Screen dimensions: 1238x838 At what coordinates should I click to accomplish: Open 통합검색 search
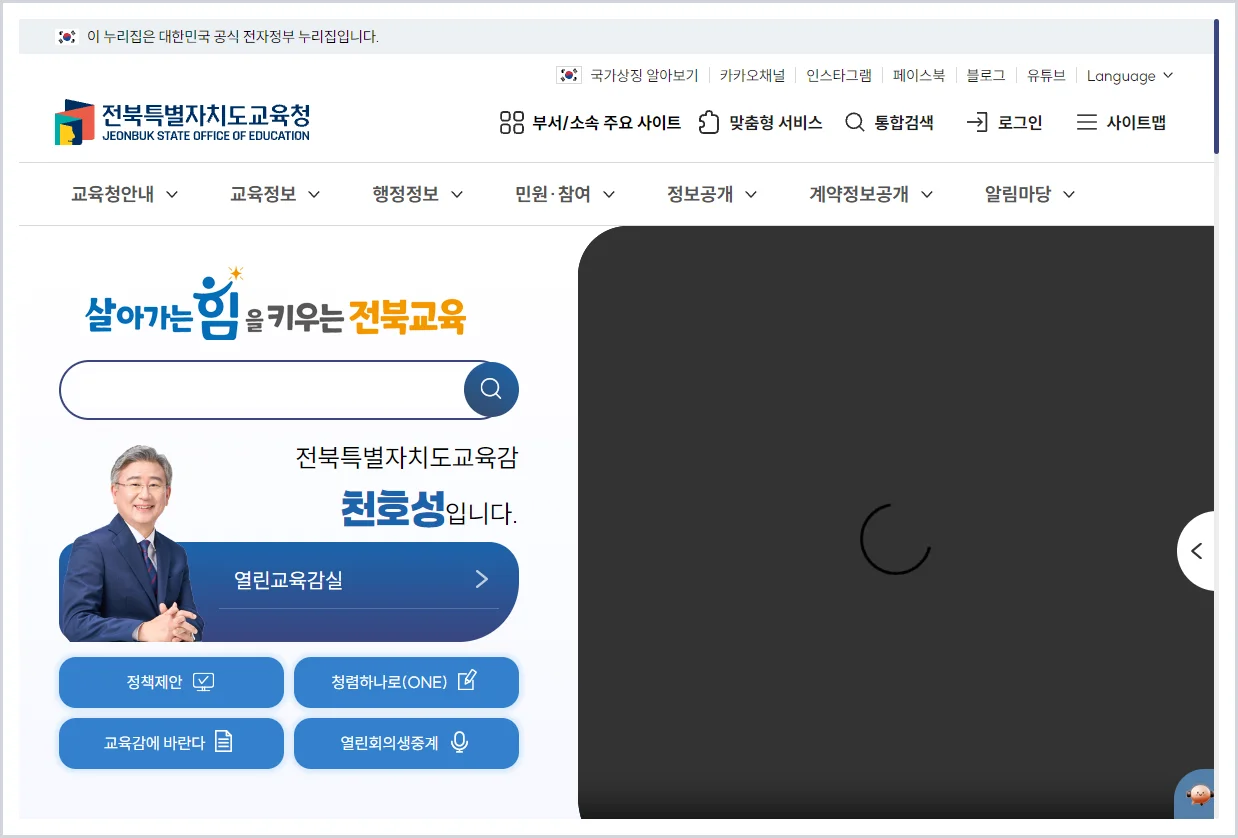click(x=889, y=123)
